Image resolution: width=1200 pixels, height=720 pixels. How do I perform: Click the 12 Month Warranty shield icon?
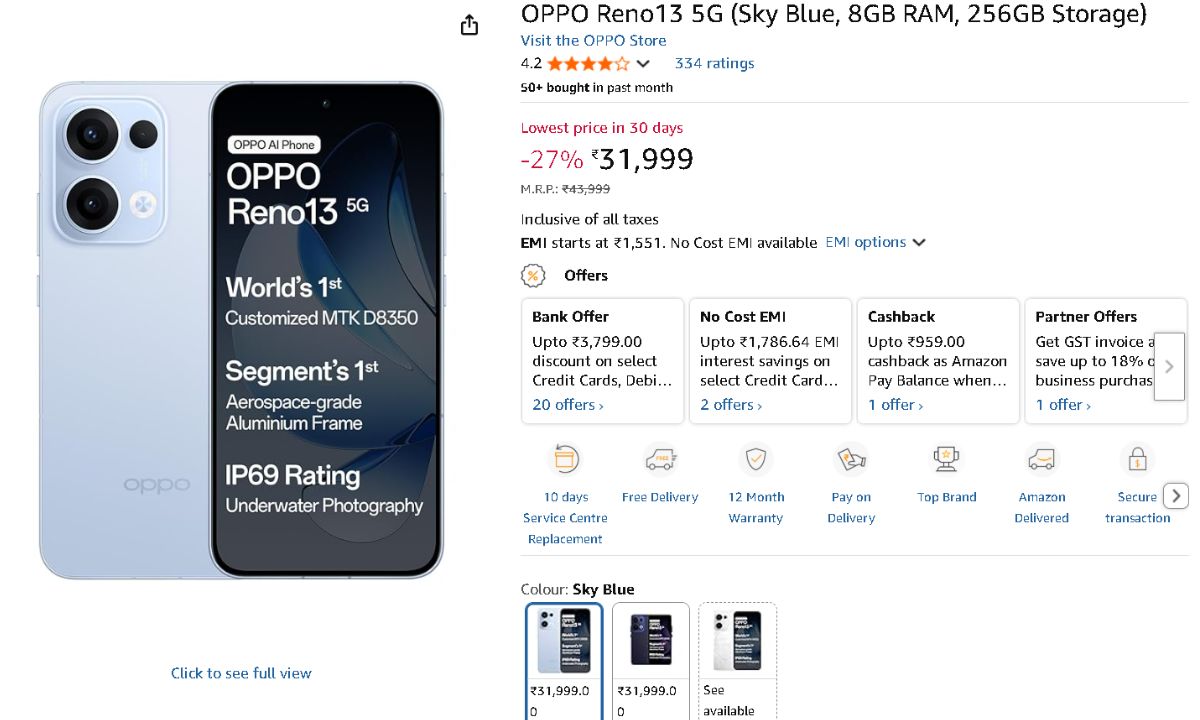pyautogui.click(x=756, y=460)
